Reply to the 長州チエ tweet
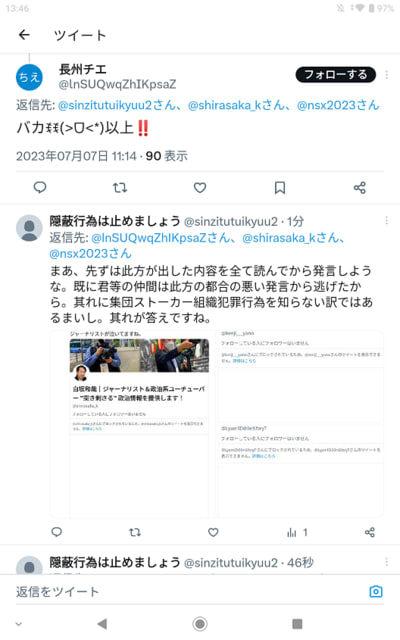400x640 pixels. tap(40, 187)
